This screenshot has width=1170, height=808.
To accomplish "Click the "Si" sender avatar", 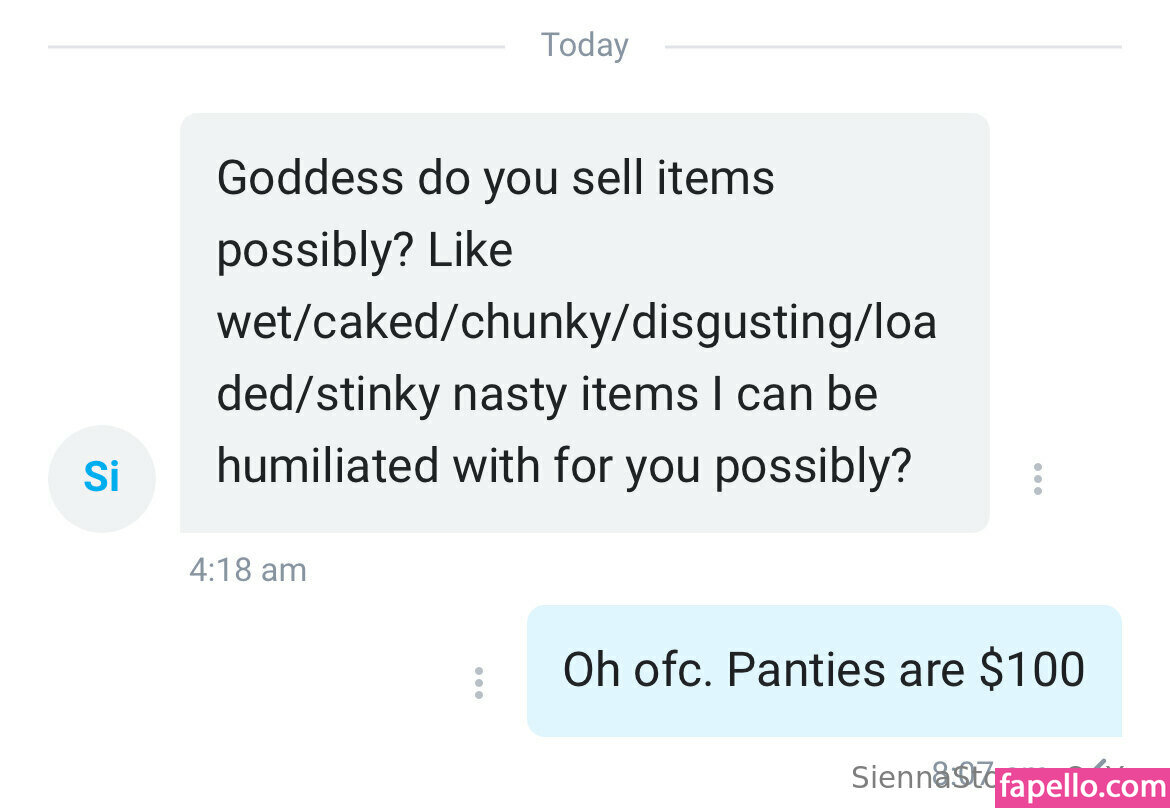I will tap(101, 478).
